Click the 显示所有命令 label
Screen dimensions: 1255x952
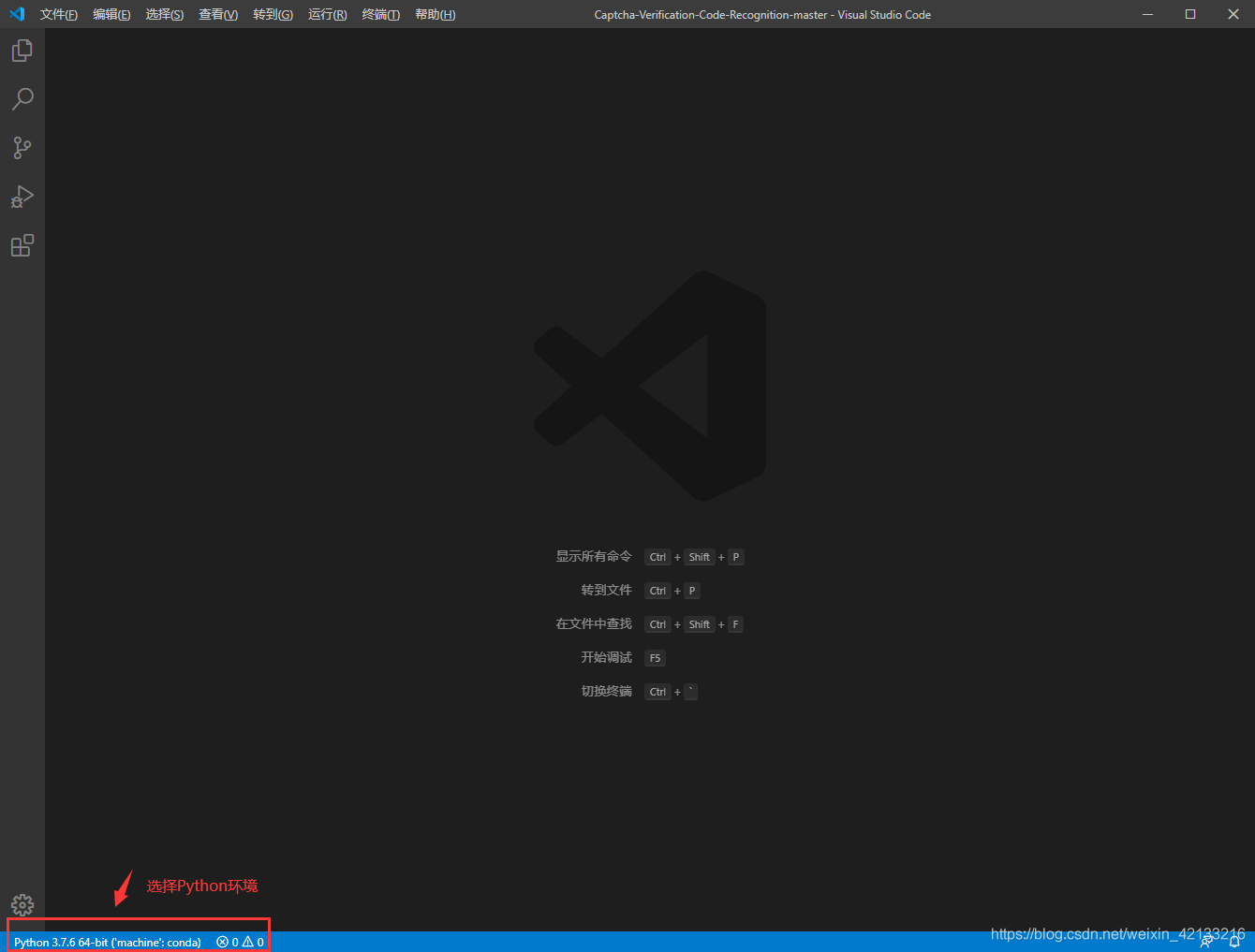(594, 556)
